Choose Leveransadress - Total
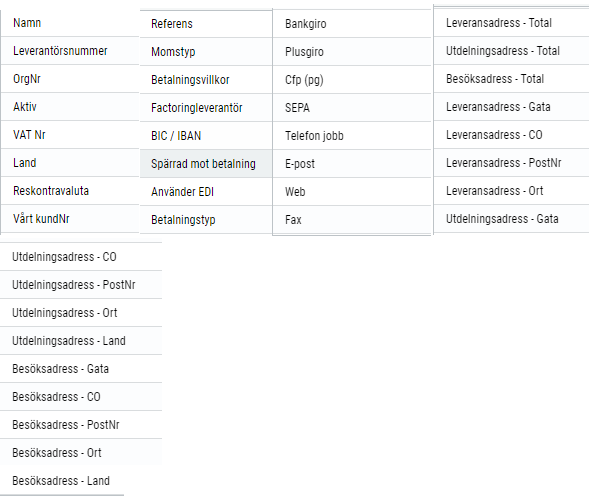589x496 pixels. [512, 23]
